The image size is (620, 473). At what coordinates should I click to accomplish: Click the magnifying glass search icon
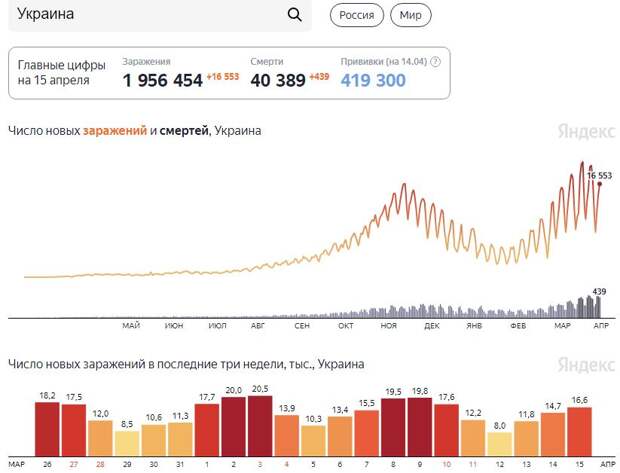coord(295,15)
